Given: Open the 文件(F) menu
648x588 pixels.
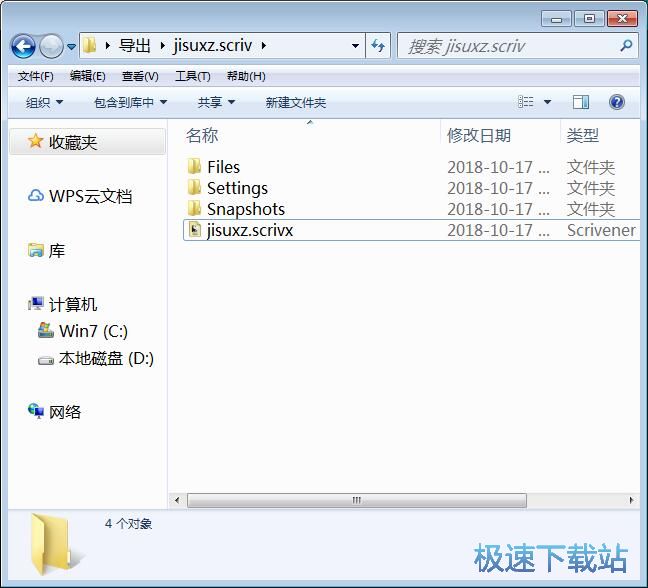Looking at the screenshot, I should (36, 76).
